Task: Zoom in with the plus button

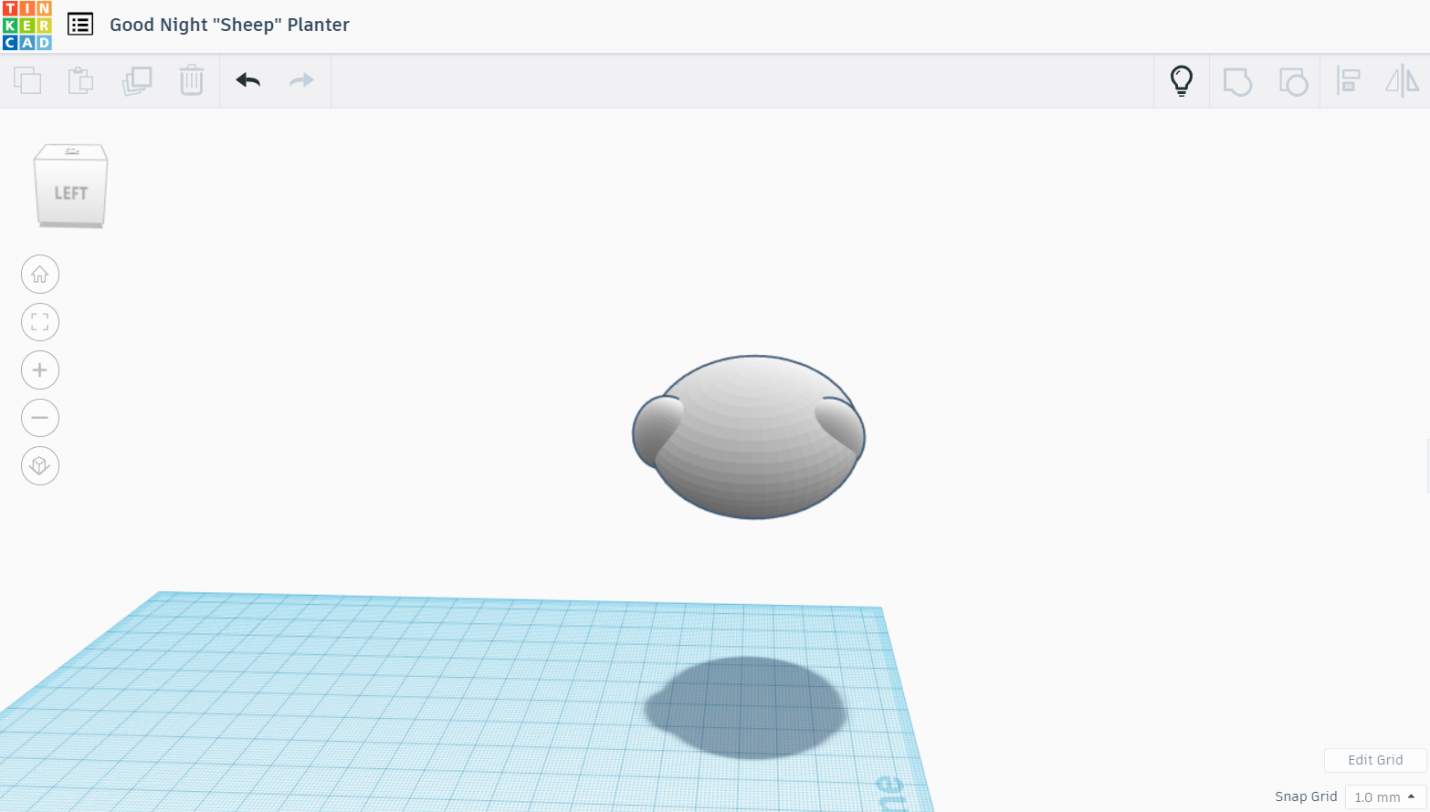Action: click(40, 370)
